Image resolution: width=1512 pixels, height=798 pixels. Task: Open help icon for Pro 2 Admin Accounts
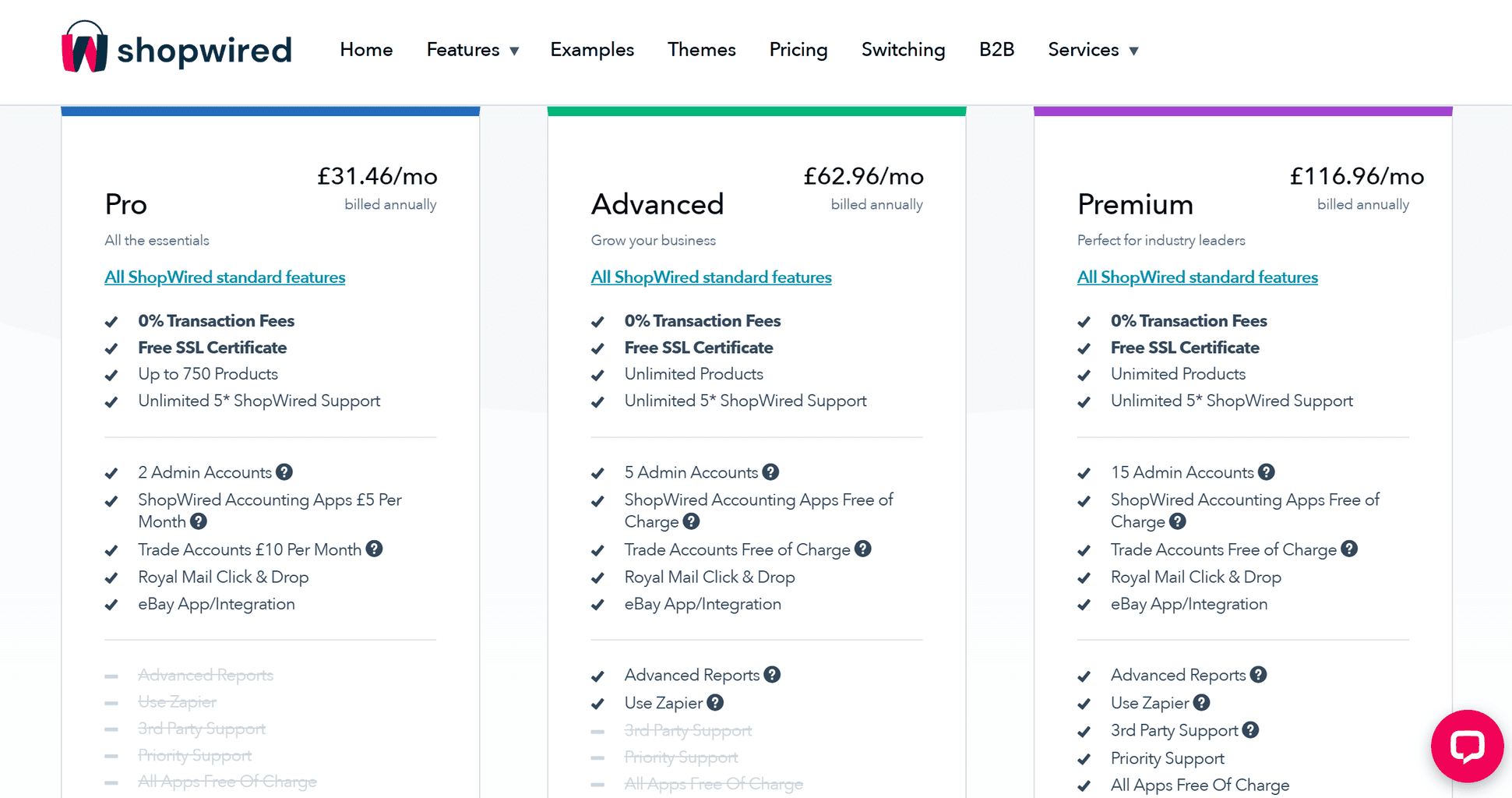coord(284,472)
